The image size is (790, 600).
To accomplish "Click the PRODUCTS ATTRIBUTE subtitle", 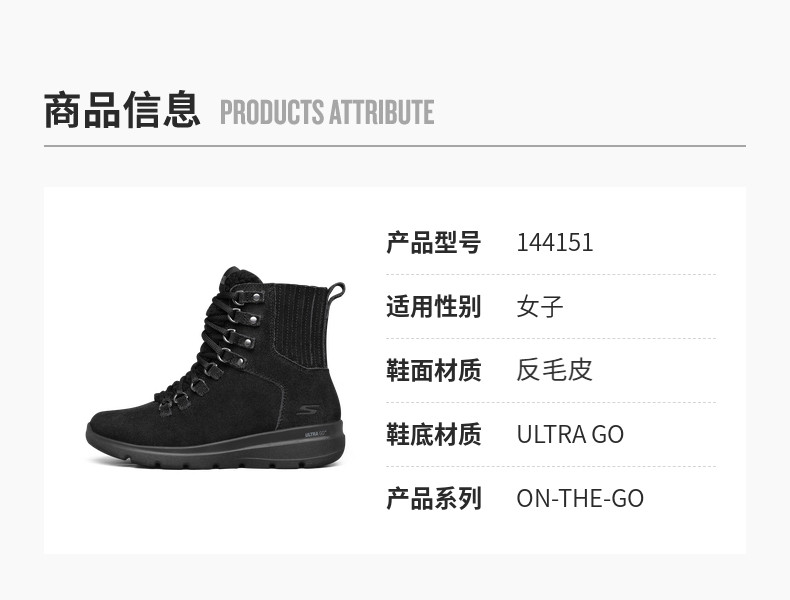I will [x=327, y=113].
